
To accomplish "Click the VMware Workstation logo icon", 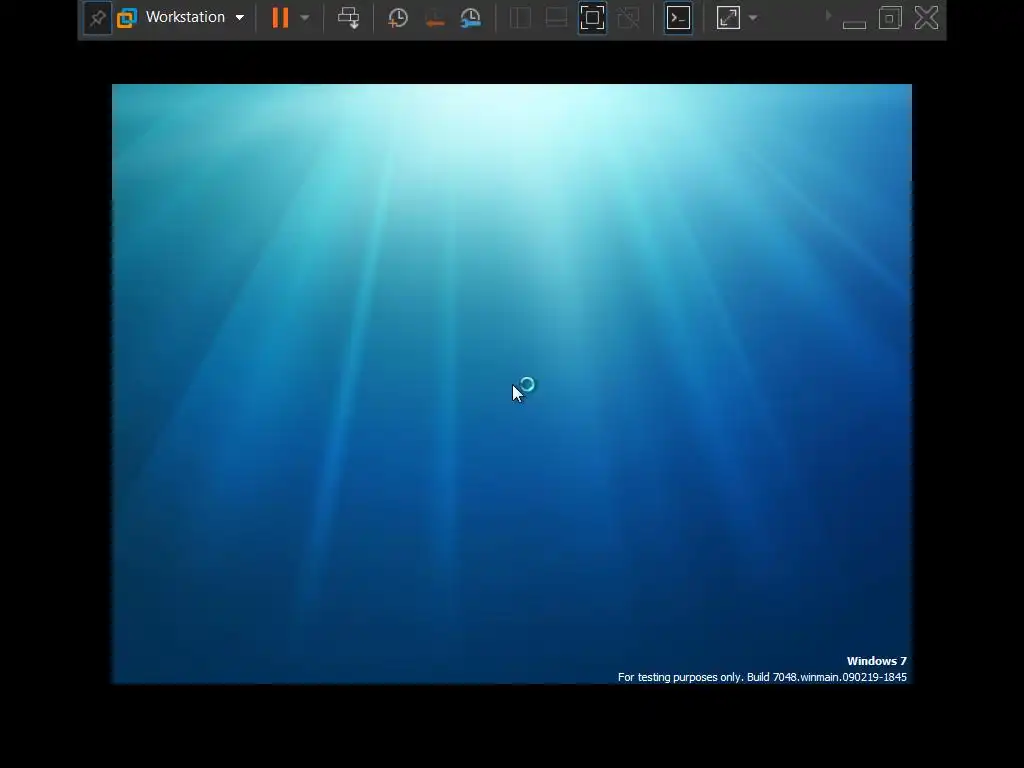I will (127, 18).
